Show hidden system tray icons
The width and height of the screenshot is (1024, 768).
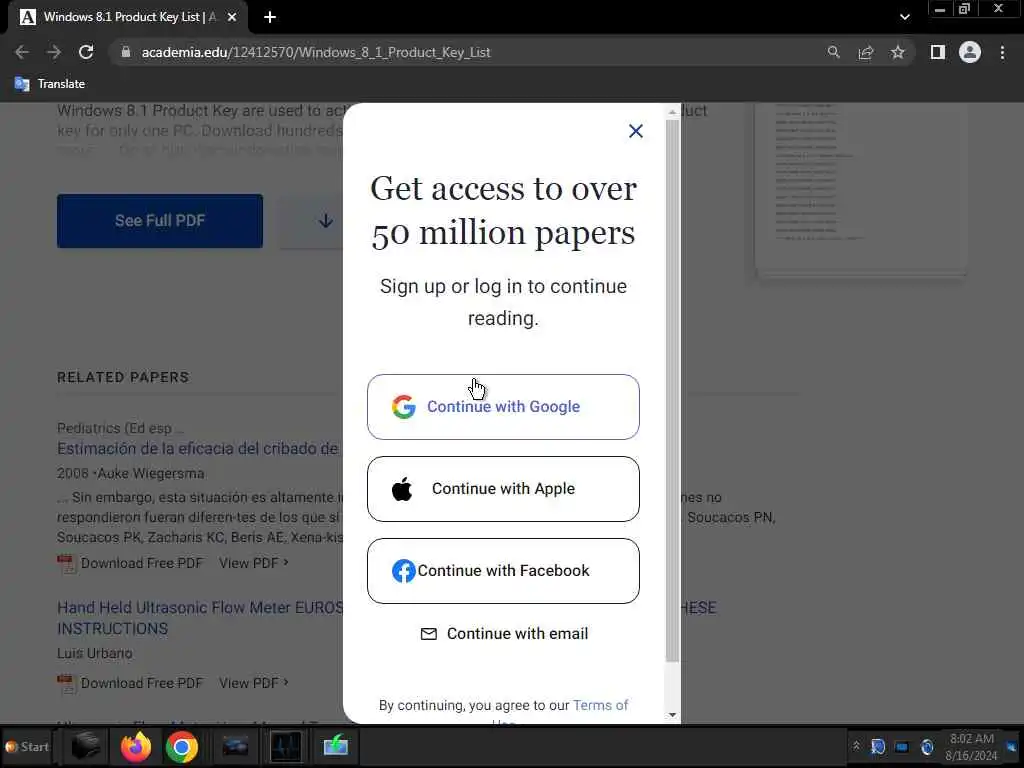(x=856, y=746)
